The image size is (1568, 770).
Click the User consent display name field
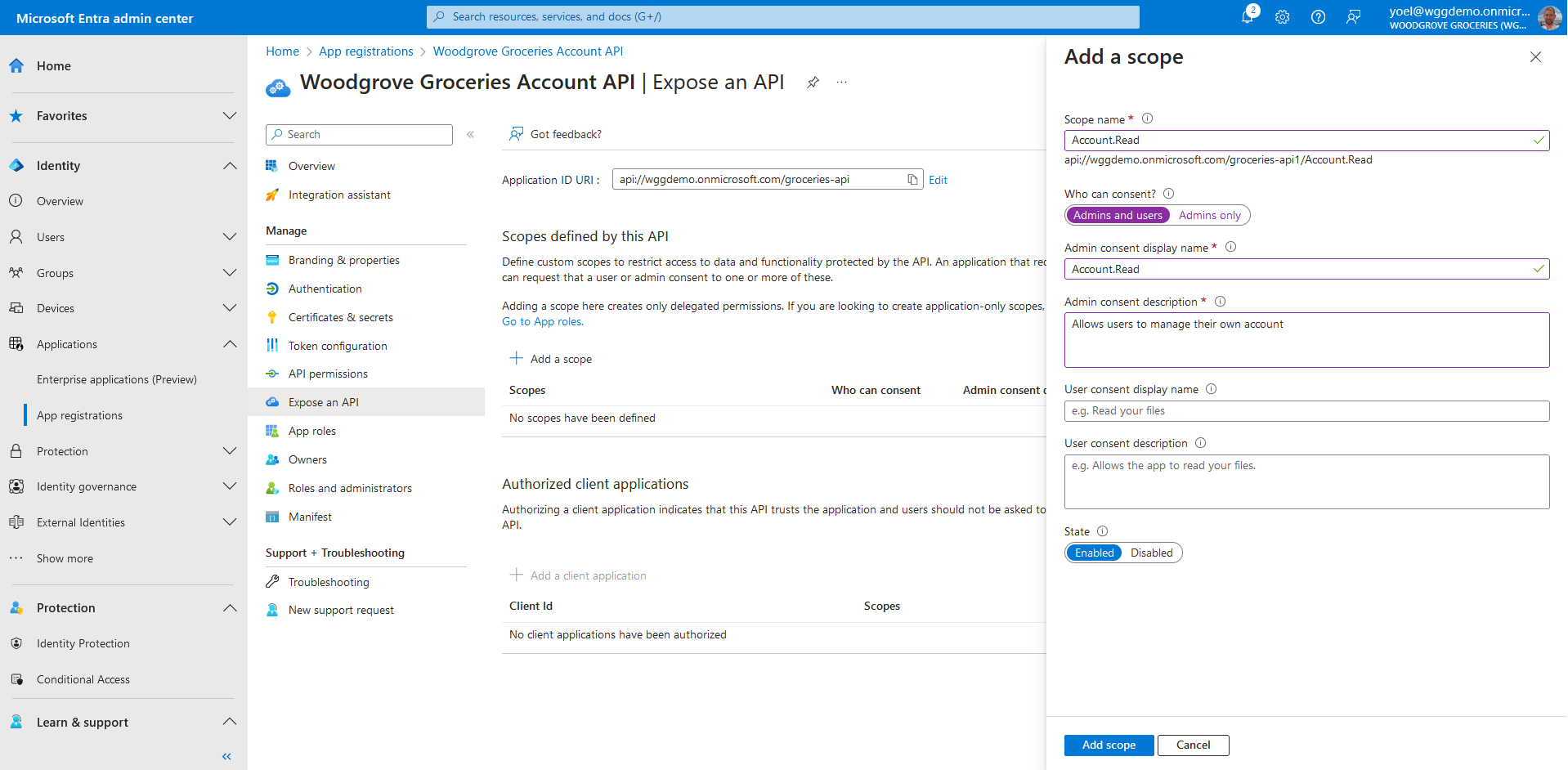[x=1306, y=411]
